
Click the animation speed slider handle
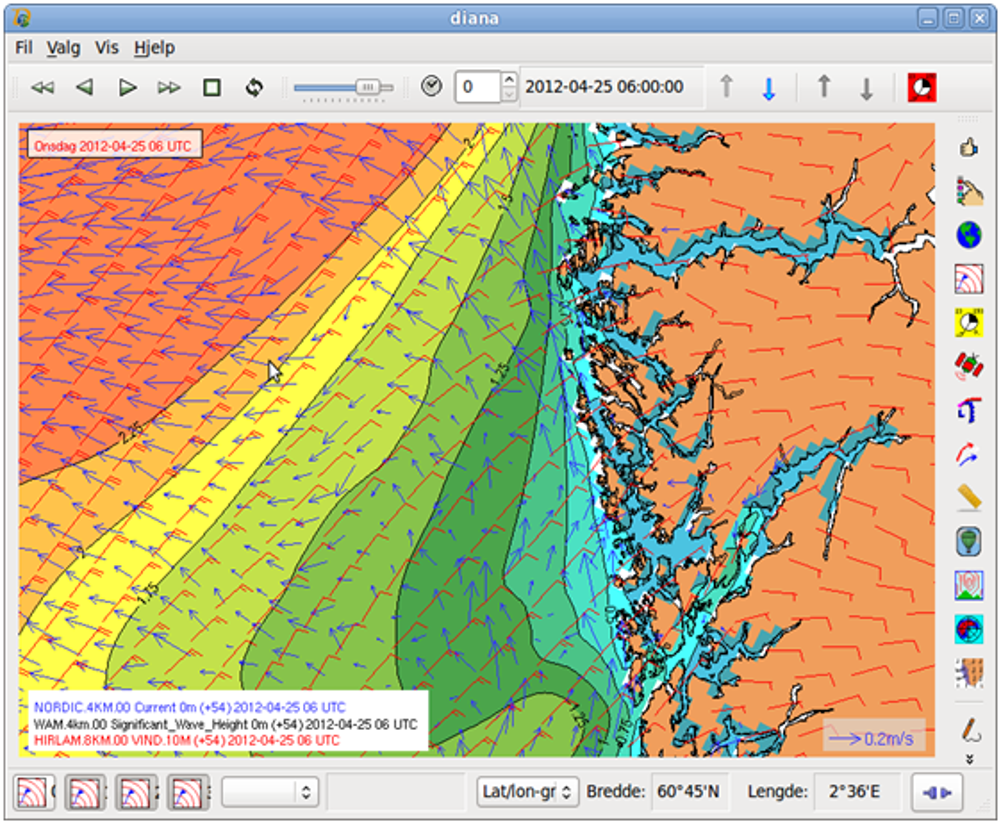(x=369, y=88)
